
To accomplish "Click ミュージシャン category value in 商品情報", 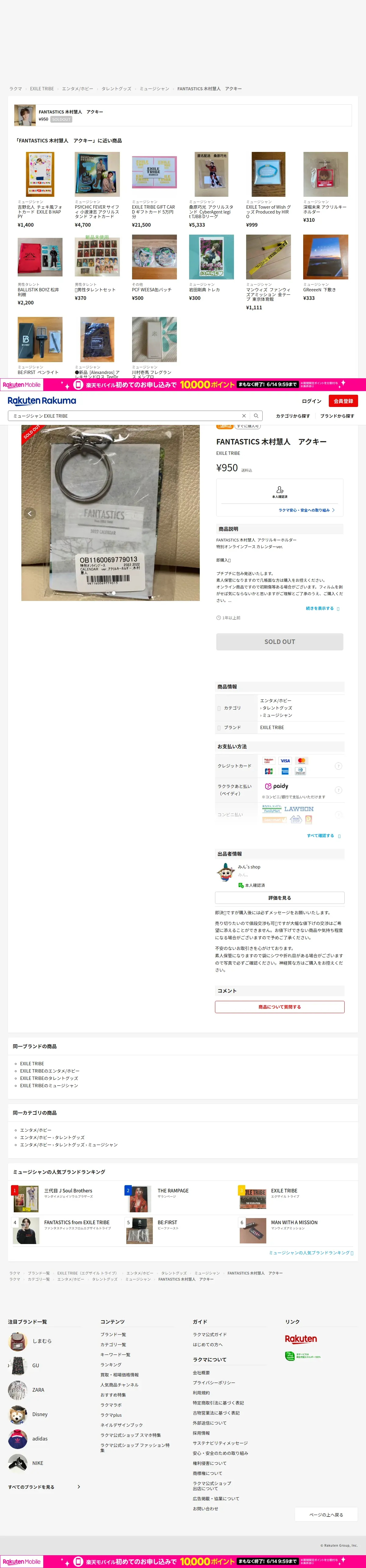I will [278, 715].
